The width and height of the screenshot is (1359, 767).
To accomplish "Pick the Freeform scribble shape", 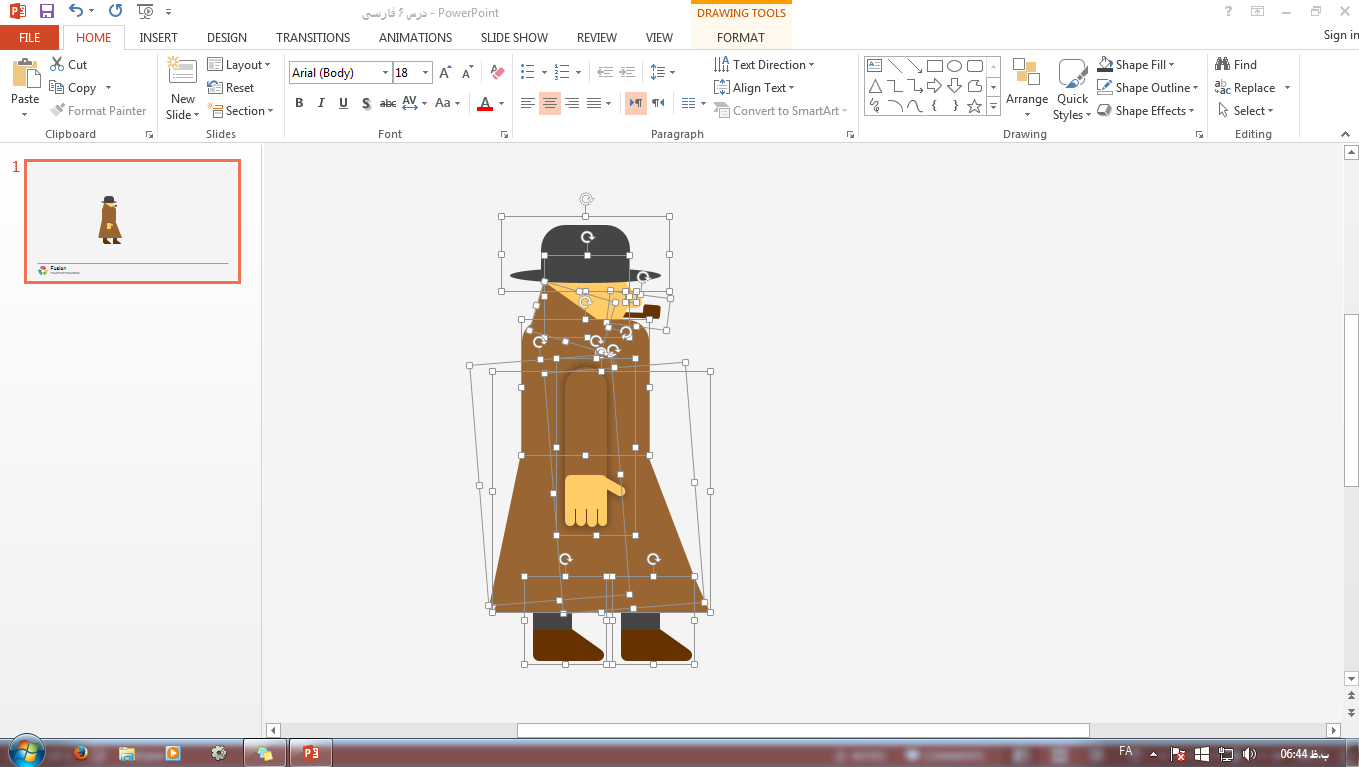I will 875,106.
